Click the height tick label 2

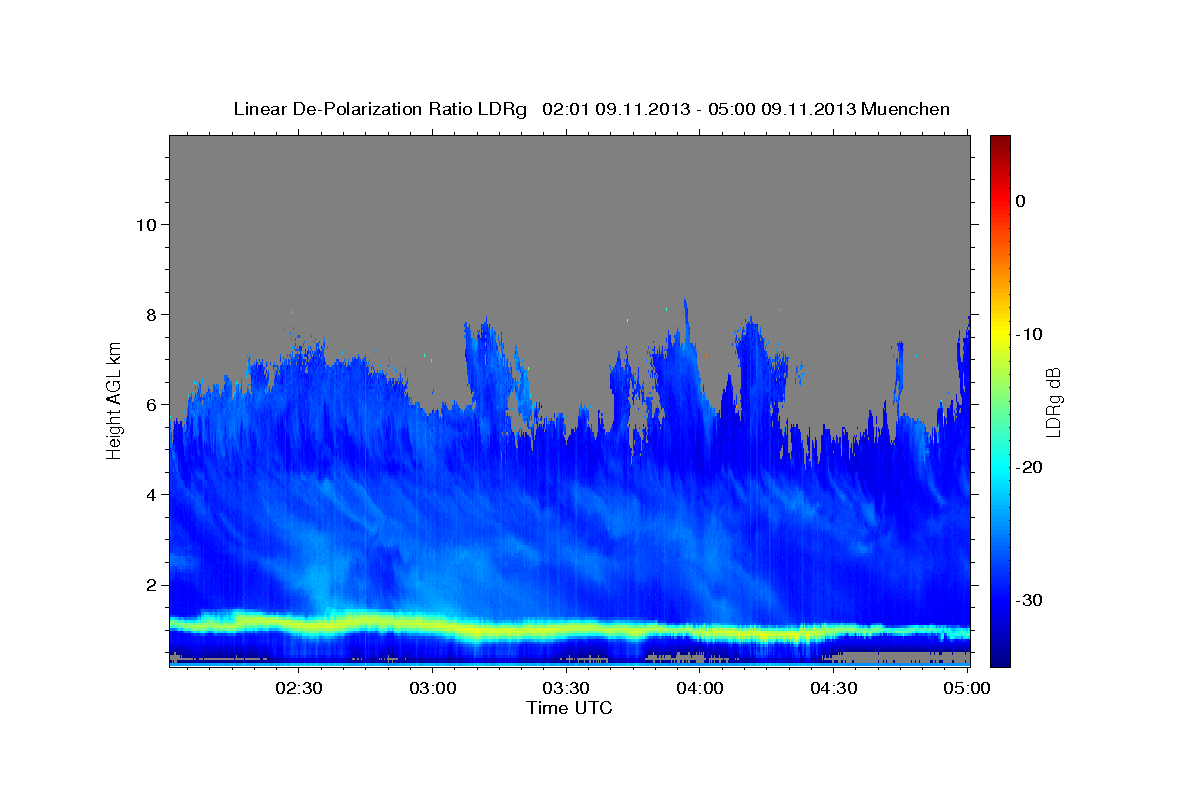click(149, 584)
